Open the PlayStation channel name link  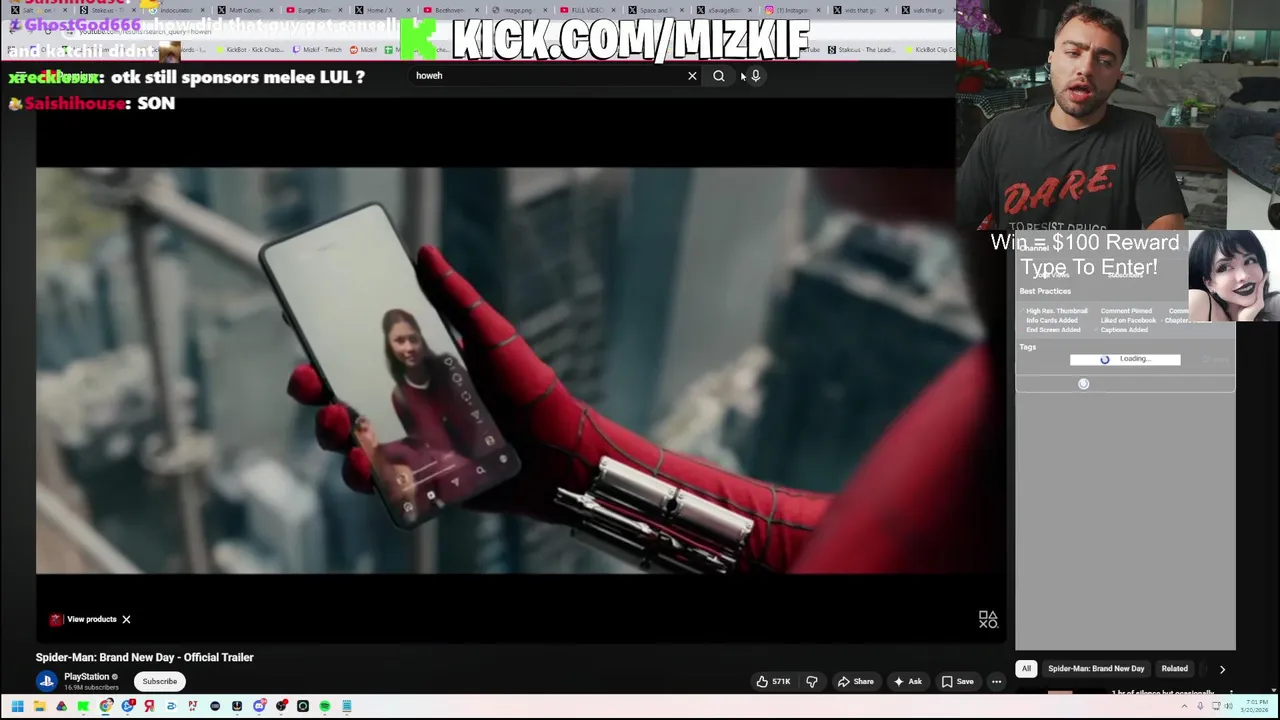[x=86, y=677]
